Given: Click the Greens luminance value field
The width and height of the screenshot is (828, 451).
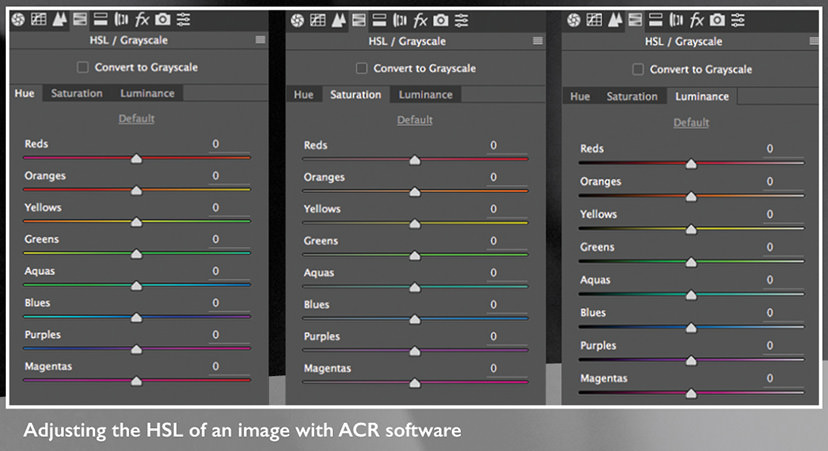Looking at the screenshot, I should click(x=783, y=247).
